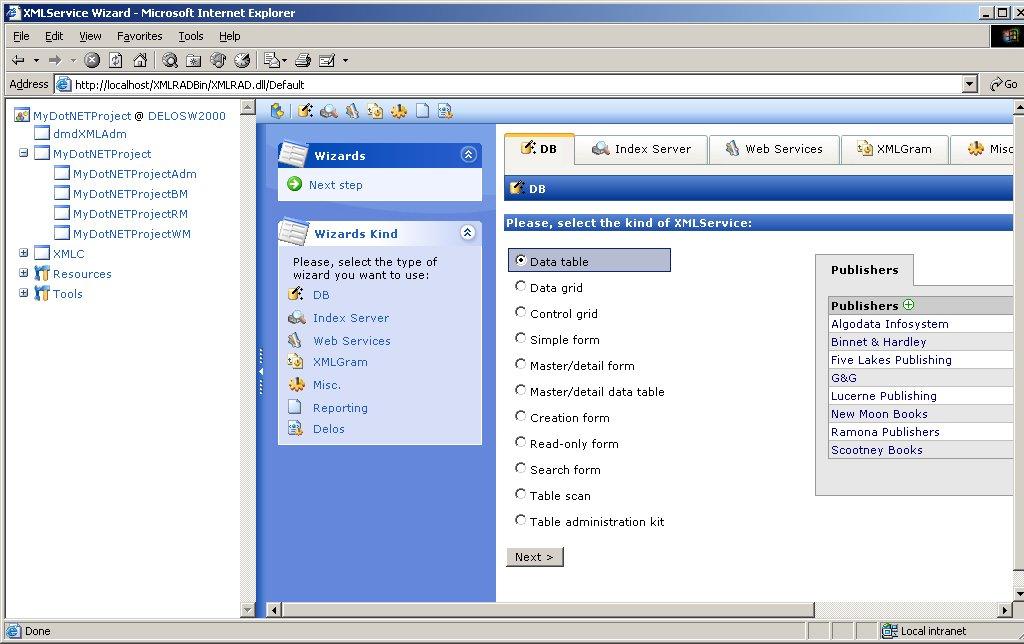Screen dimensions: 1024x644
Task: Collapse the Wizards Kind panel
Action: [x=467, y=233]
